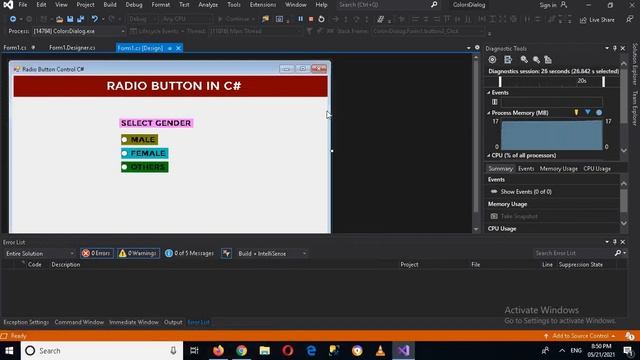The width and height of the screenshot is (640, 360).
Task: Toggle the 0 Errors filter
Action: click(x=97, y=253)
